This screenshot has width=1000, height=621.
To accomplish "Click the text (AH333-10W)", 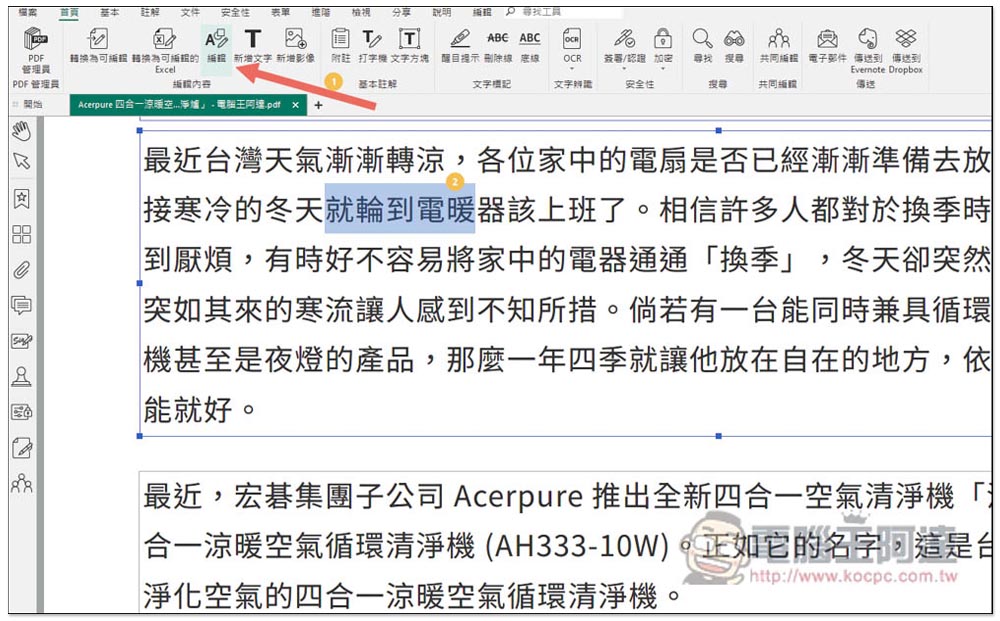I will pyautogui.click(x=576, y=546).
